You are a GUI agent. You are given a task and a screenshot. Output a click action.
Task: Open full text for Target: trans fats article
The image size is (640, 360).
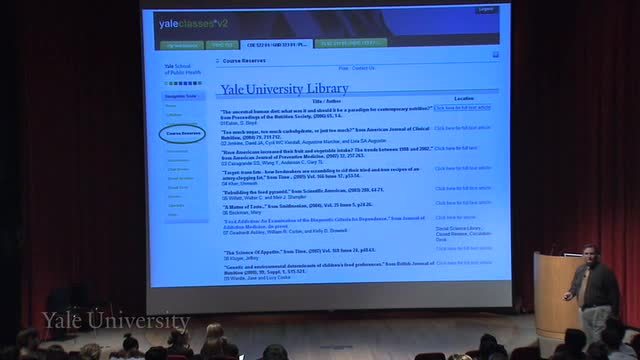[463, 168]
